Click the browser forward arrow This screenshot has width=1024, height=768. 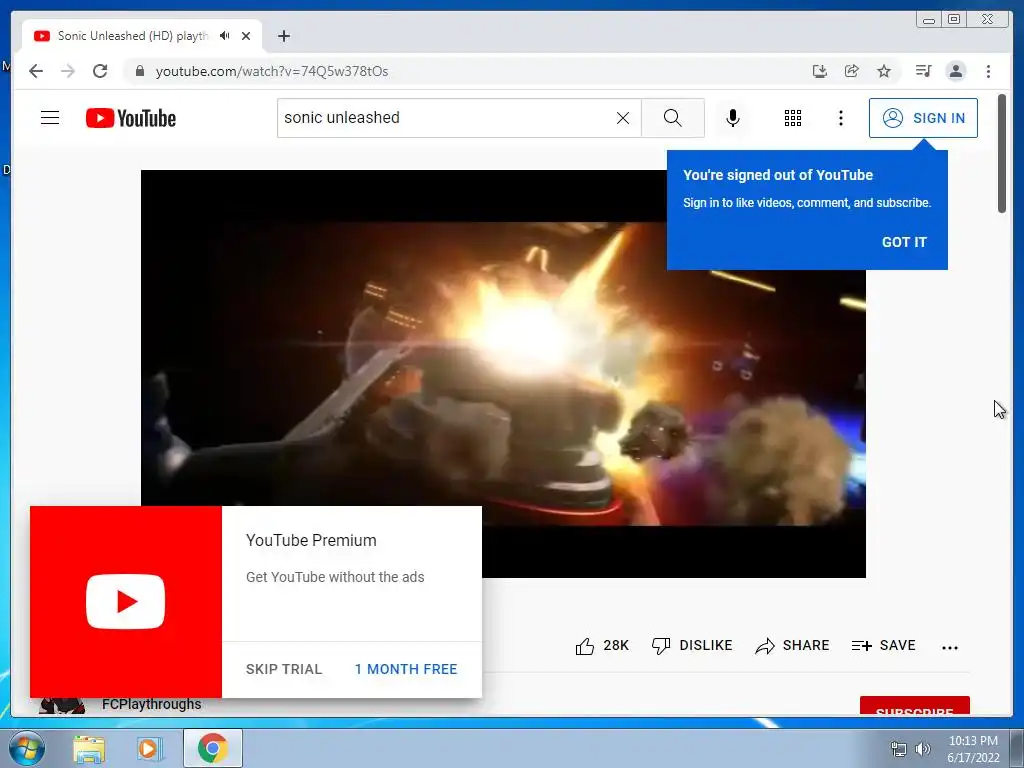tap(68, 71)
